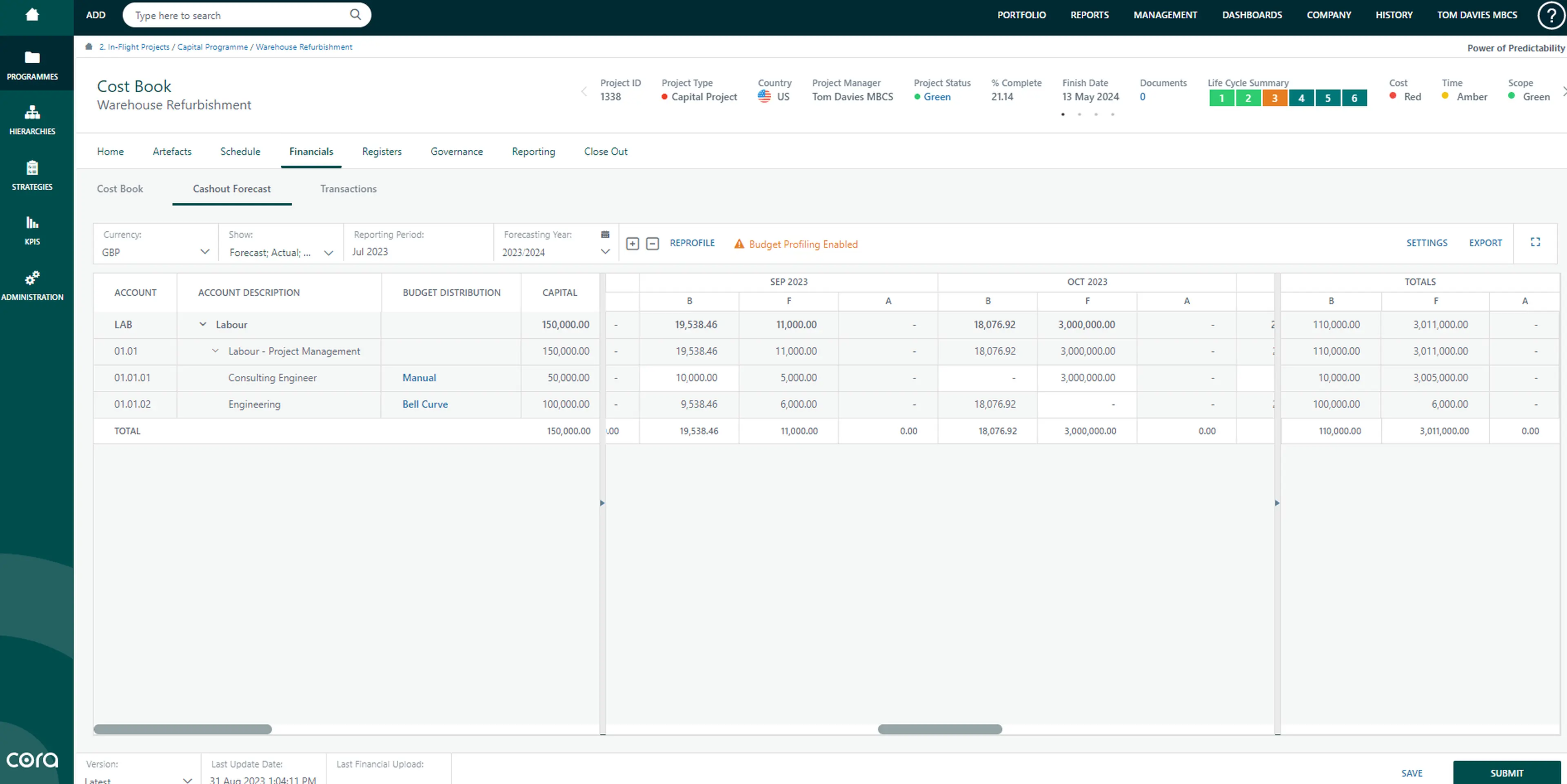Open the home icon in sidebar top
Viewport: 1567px width, 784px height.
32,15
